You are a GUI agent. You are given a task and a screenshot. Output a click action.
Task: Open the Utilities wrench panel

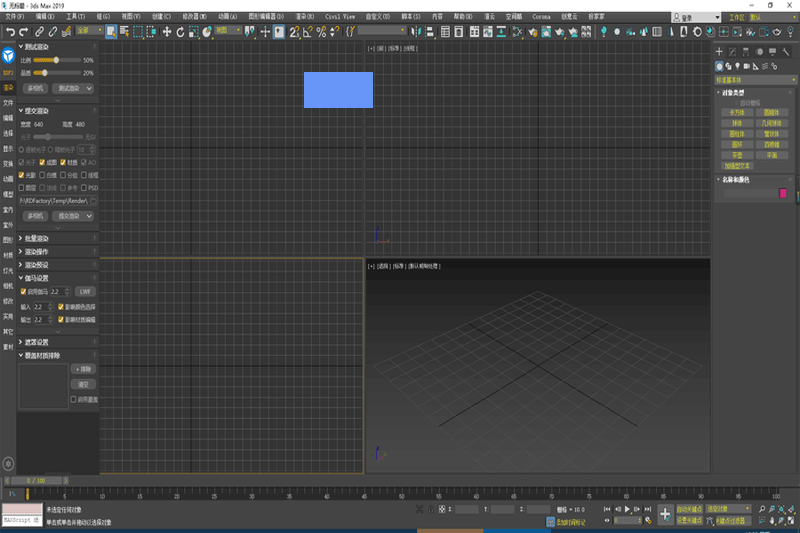pos(787,51)
